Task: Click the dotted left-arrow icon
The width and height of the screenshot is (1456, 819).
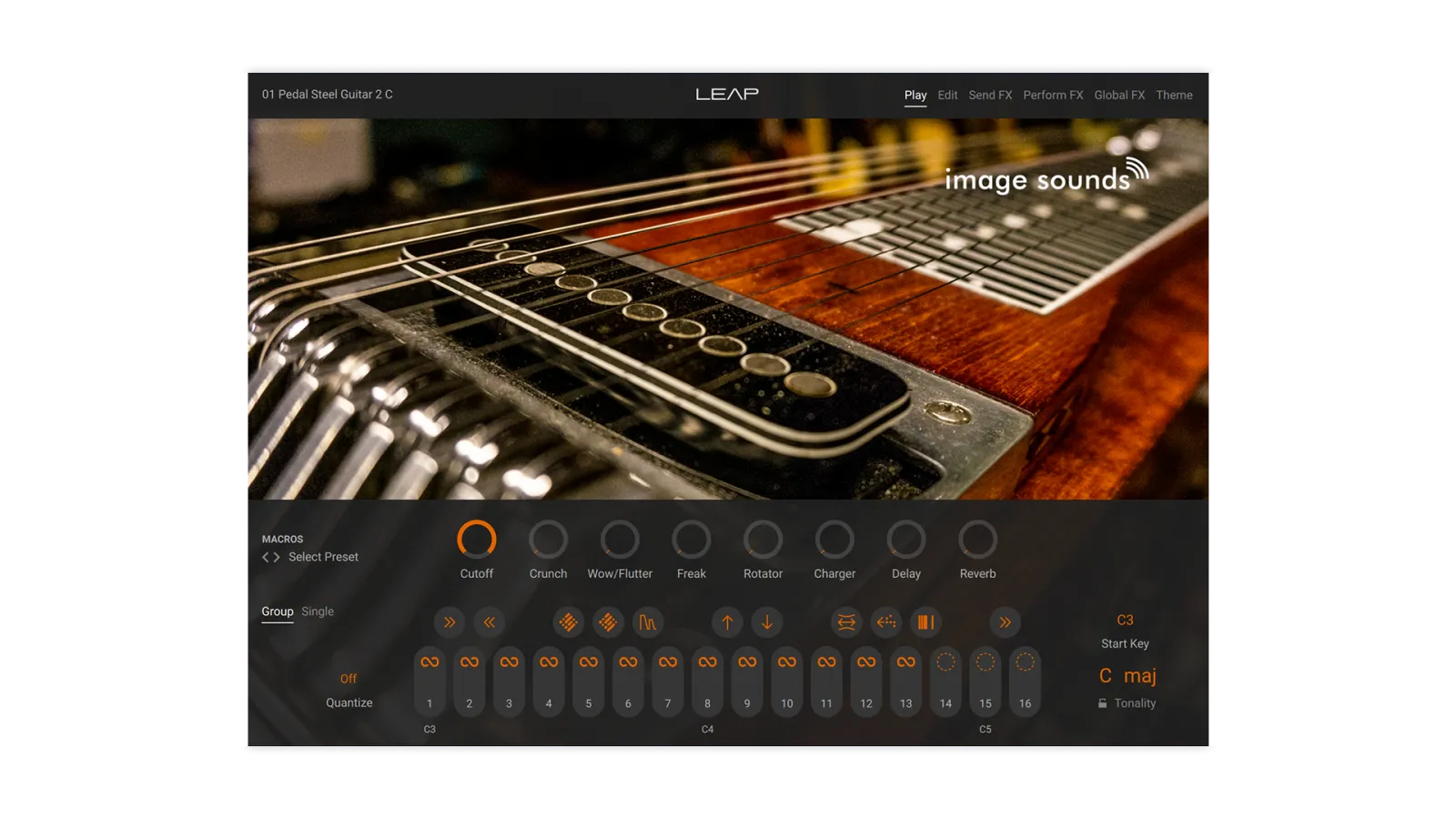Action: click(886, 622)
